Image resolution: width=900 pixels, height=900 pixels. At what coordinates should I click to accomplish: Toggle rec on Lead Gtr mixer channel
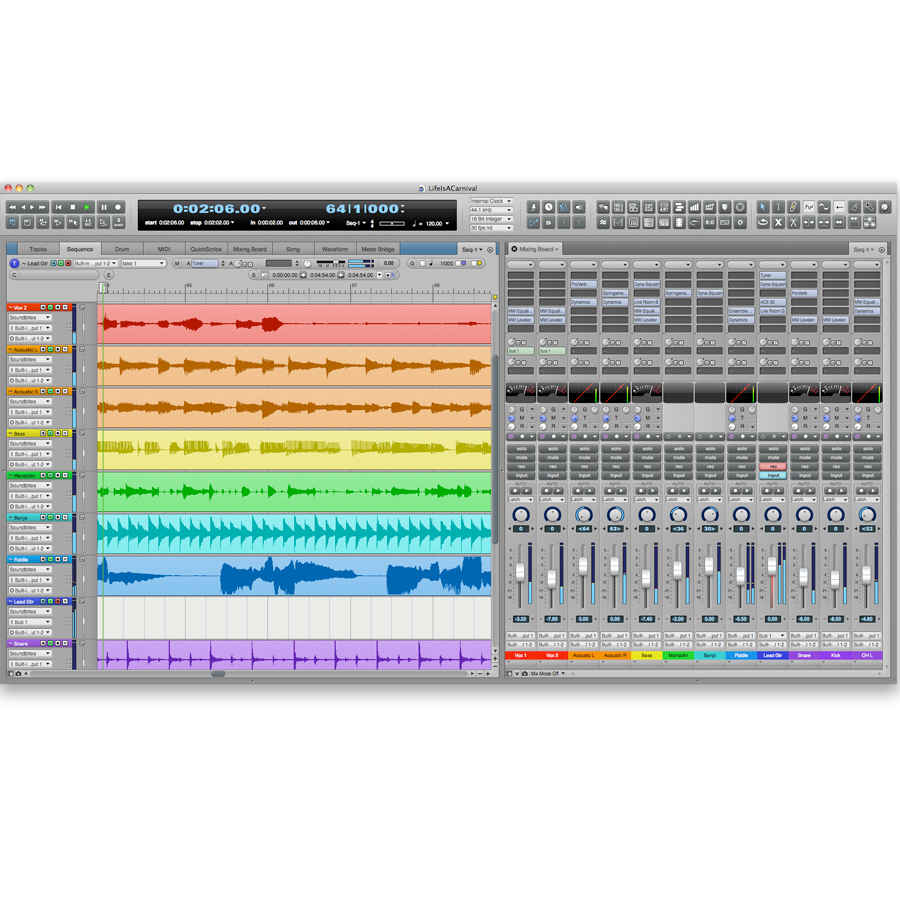coord(773,466)
